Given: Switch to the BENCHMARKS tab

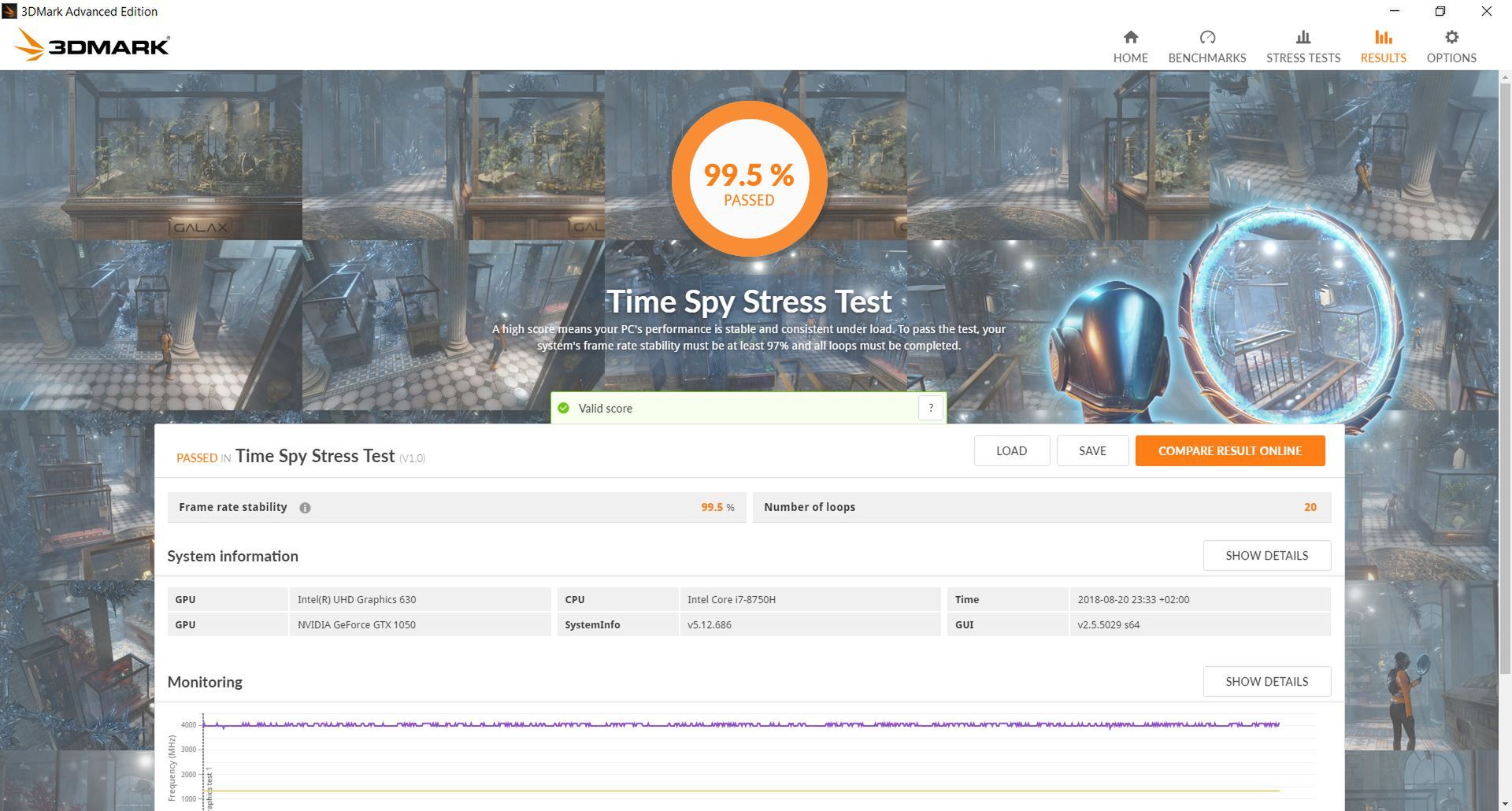Looking at the screenshot, I should click(x=1206, y=57).
